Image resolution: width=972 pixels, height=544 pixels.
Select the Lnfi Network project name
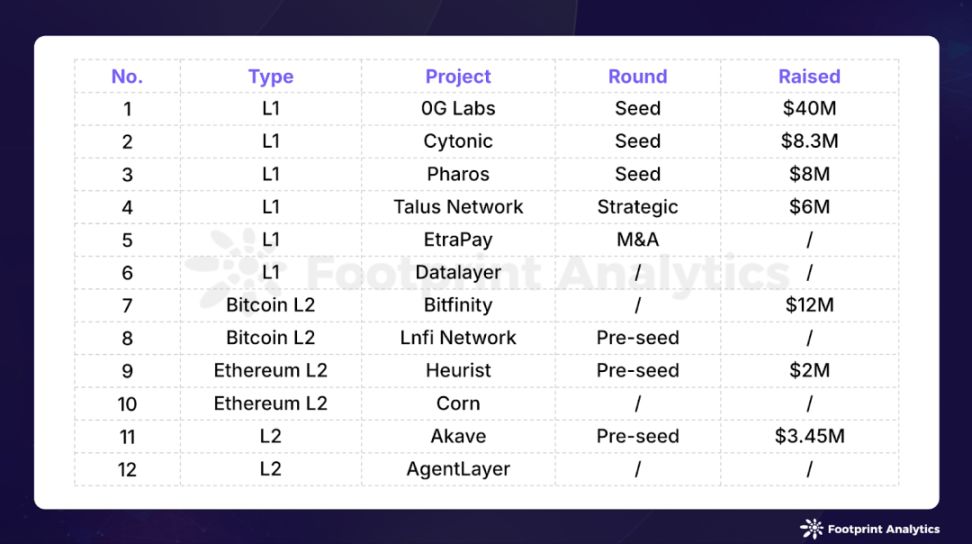(x=458, y=338)
